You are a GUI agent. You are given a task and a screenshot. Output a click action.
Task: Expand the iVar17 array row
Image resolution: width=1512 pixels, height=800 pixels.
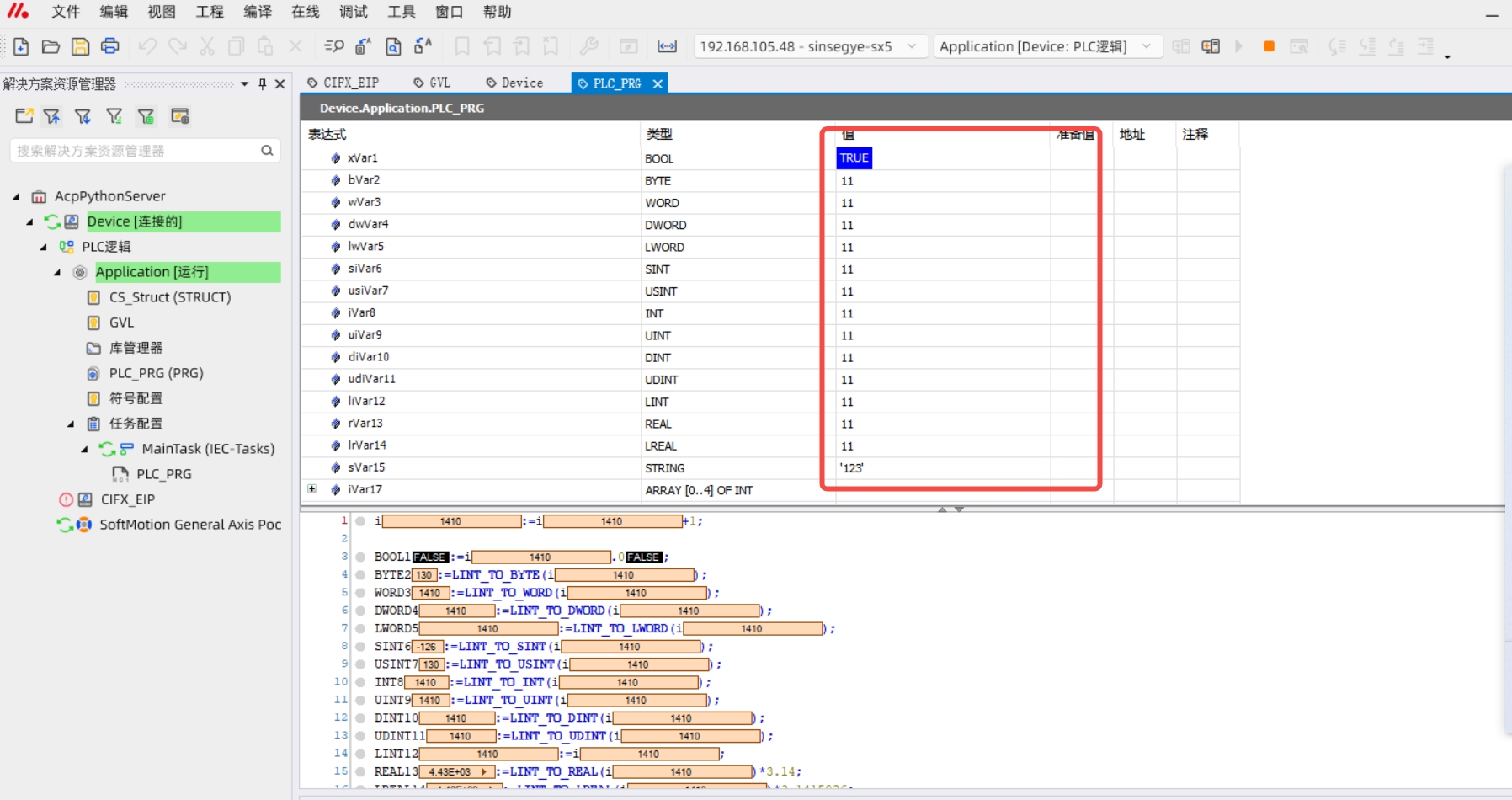(x=312, y=489)
